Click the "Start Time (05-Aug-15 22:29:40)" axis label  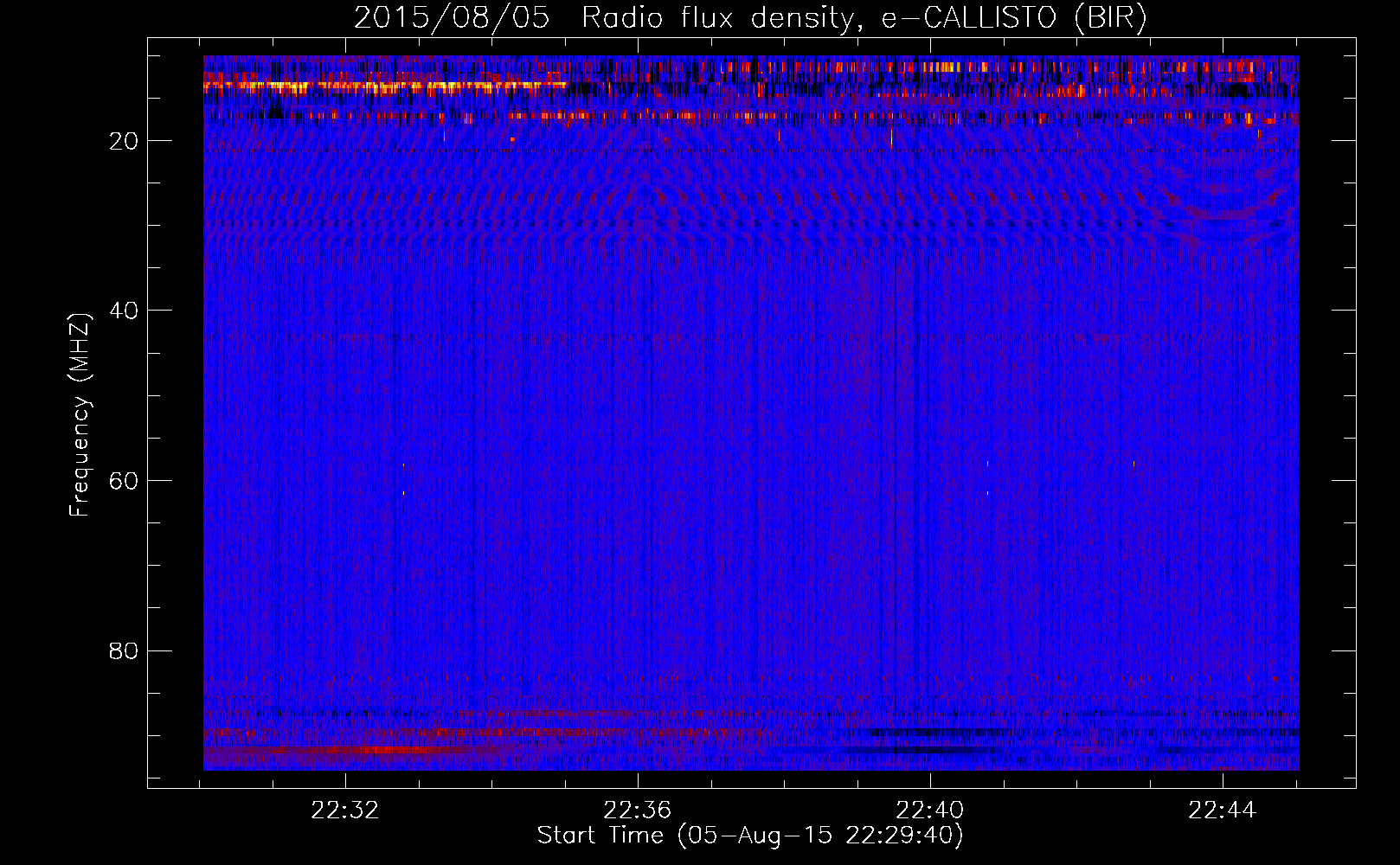[x=750, y=836]
